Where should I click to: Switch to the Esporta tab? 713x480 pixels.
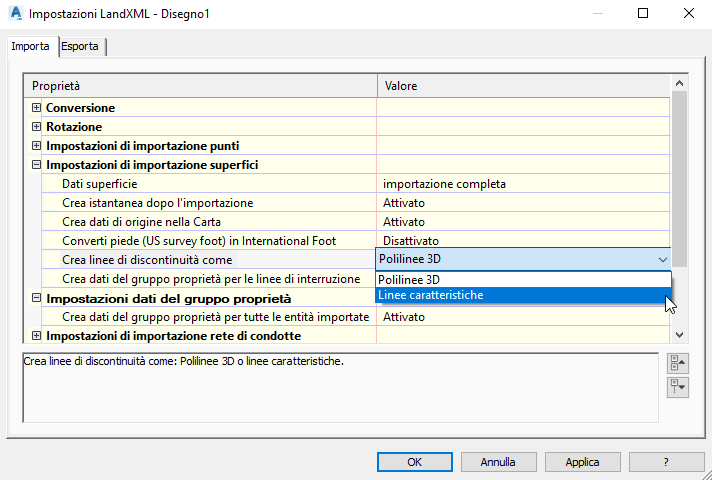click(80, 46)
